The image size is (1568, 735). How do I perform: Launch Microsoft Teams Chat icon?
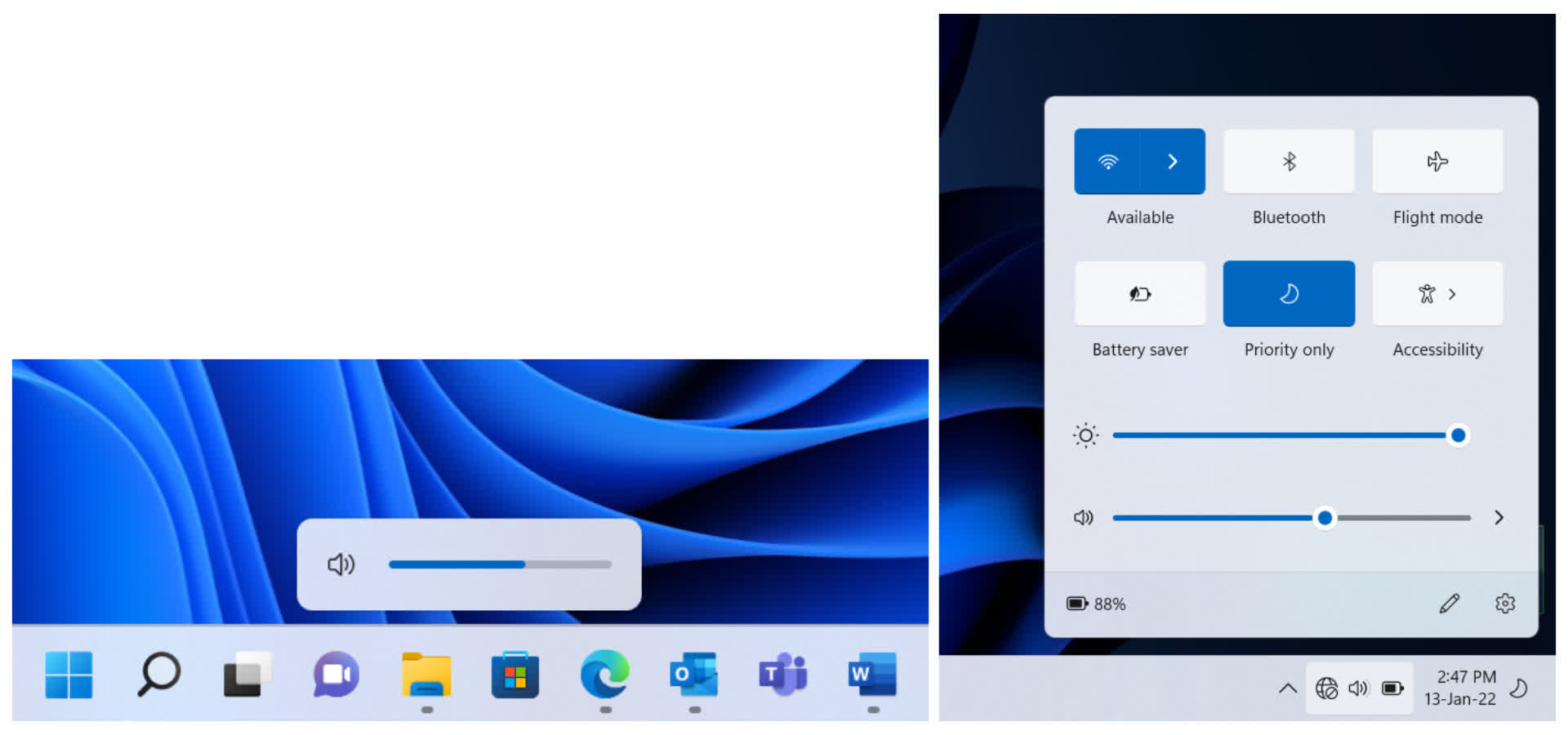tap(336, 675)
